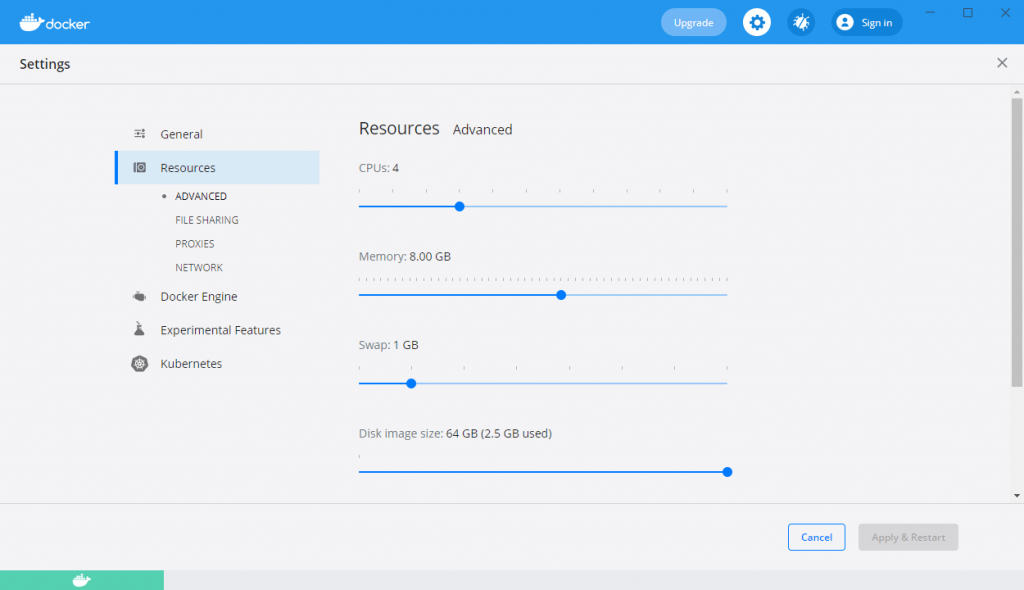The width and height of the screenshot is (1024, 590).
Task: Click the Cancel button
Action: coord(816,537)
